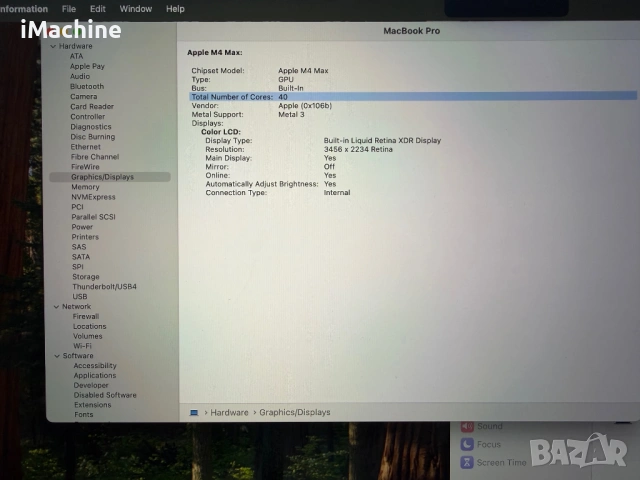Open the Edit menu
Image resolution: width=640 pixels, height=480 pixels.
click(98, 9)
